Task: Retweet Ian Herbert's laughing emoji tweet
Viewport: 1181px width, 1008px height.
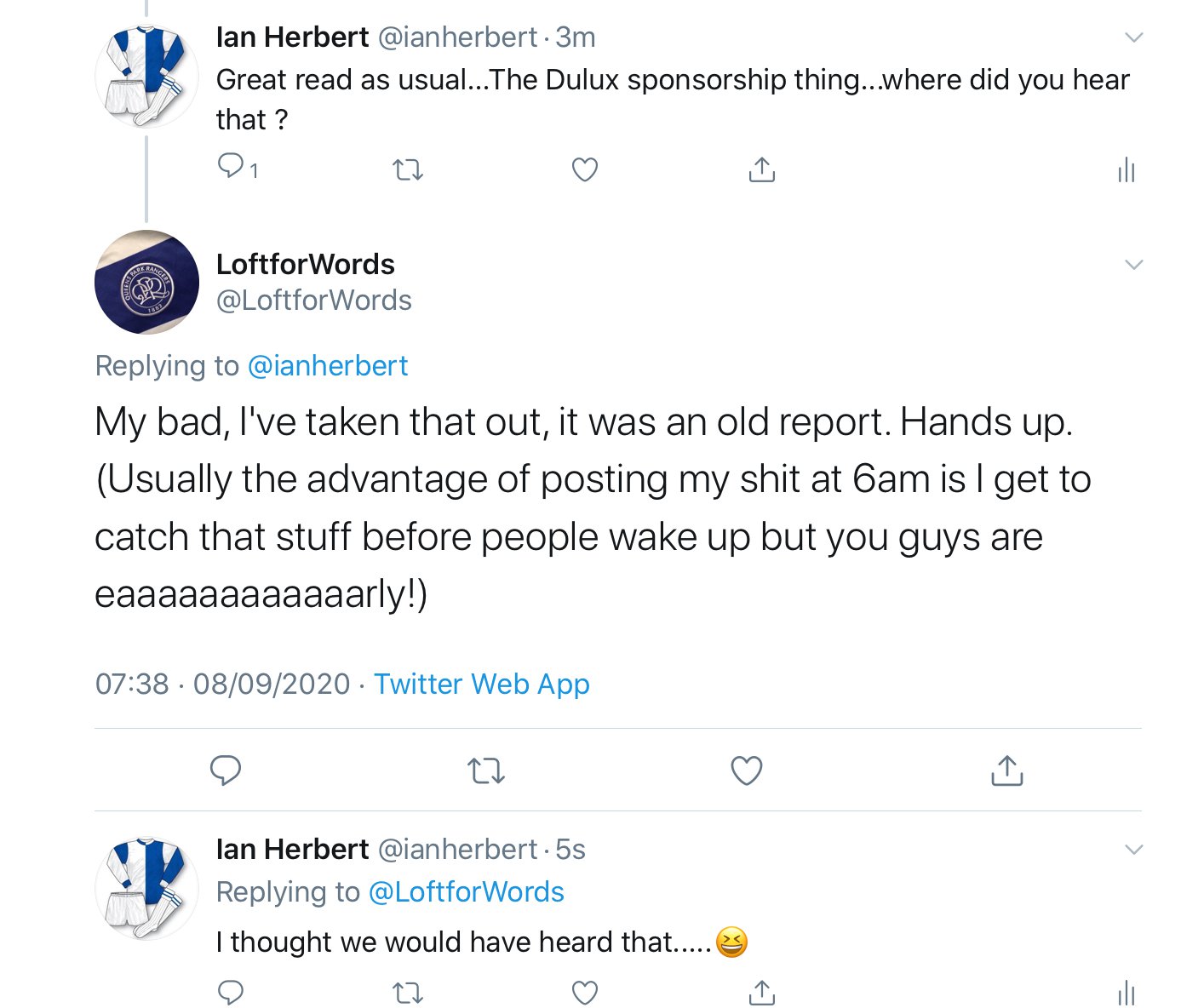Action: tap(408, 994)
